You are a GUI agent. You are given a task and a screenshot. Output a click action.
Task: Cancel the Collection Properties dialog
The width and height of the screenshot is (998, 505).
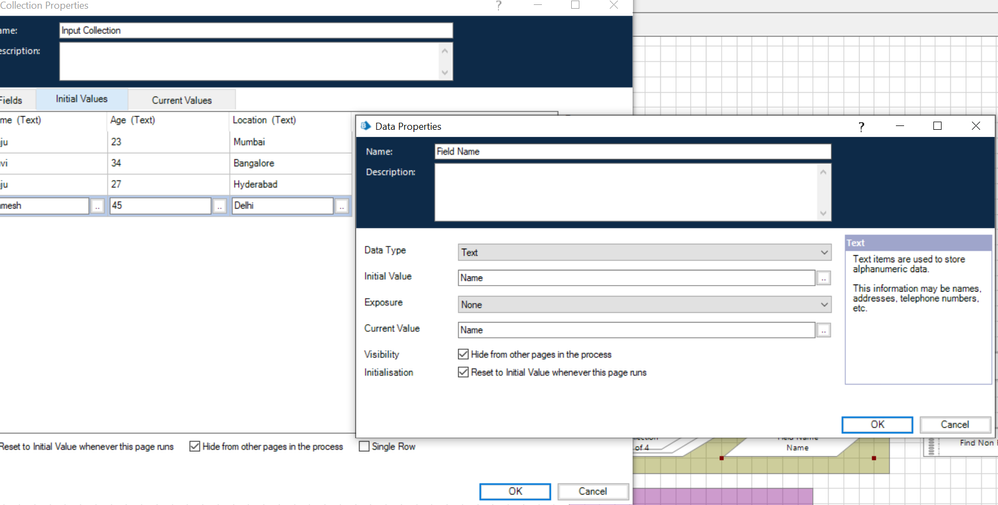point(592,491)
